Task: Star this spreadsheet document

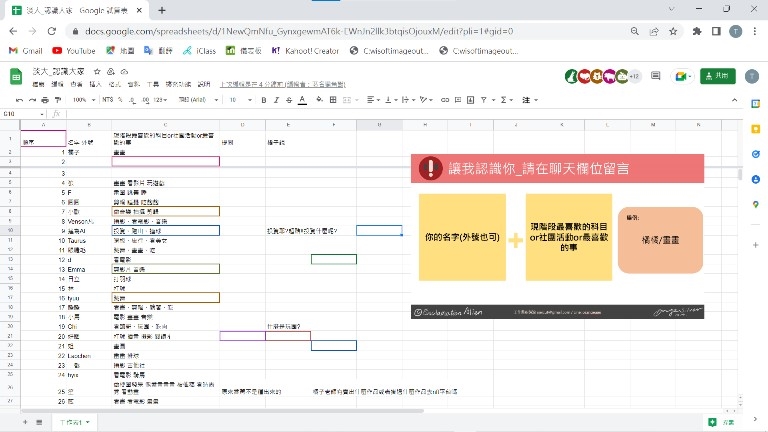Action: pyautogui.click(x=98, y=71)
